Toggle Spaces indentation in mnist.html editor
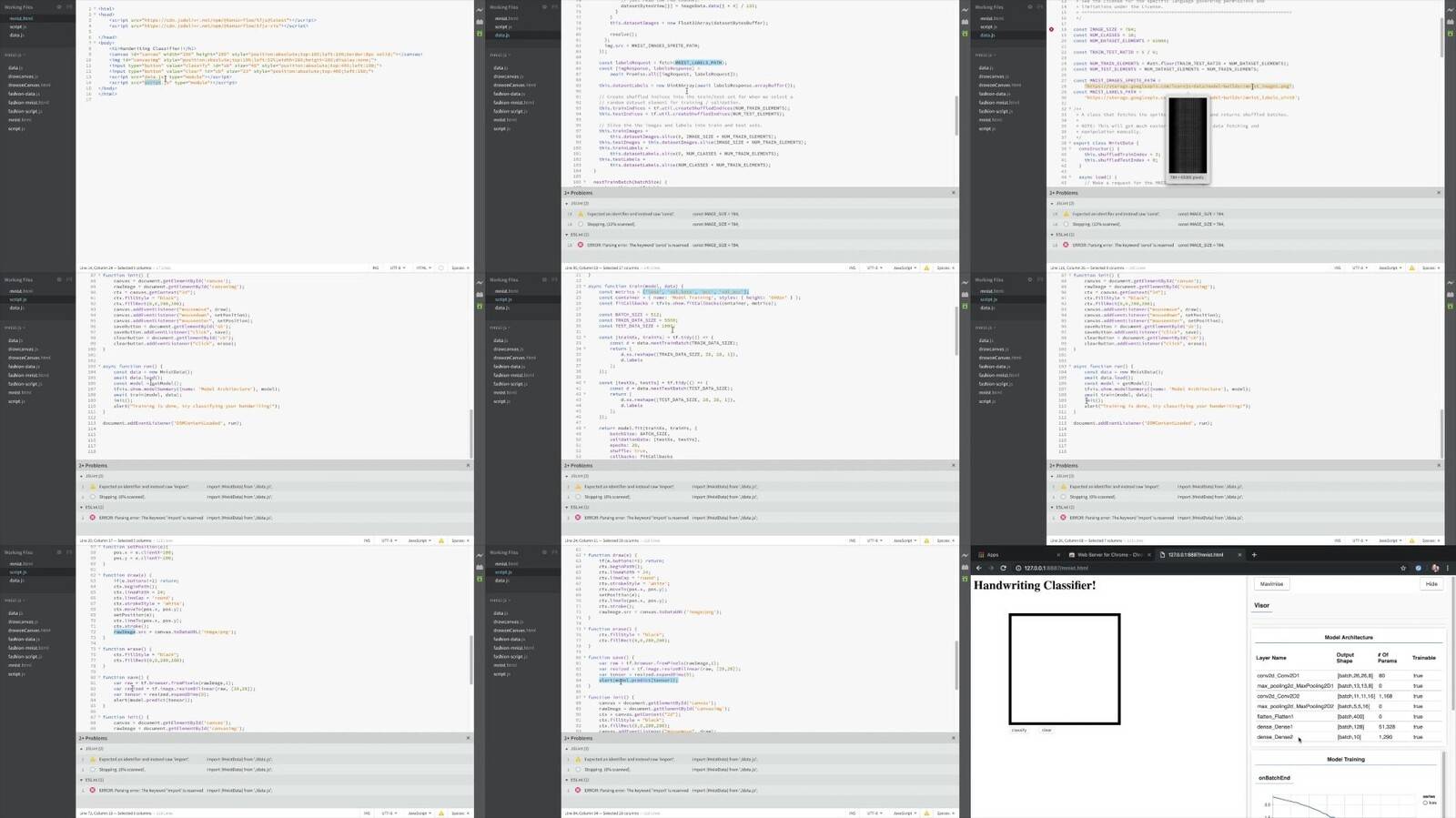The image size is (1456, 818). (x=460, y=268)
